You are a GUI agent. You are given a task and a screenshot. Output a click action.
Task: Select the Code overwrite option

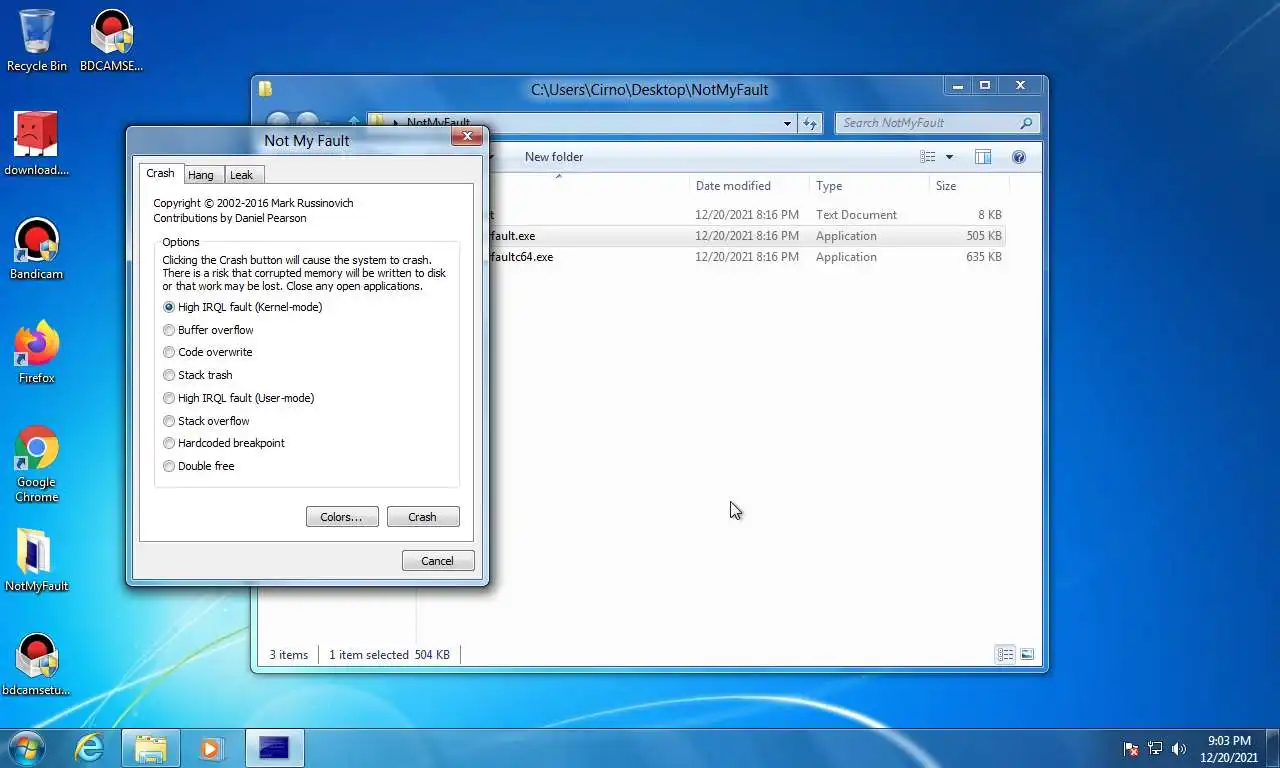point(207,352)
